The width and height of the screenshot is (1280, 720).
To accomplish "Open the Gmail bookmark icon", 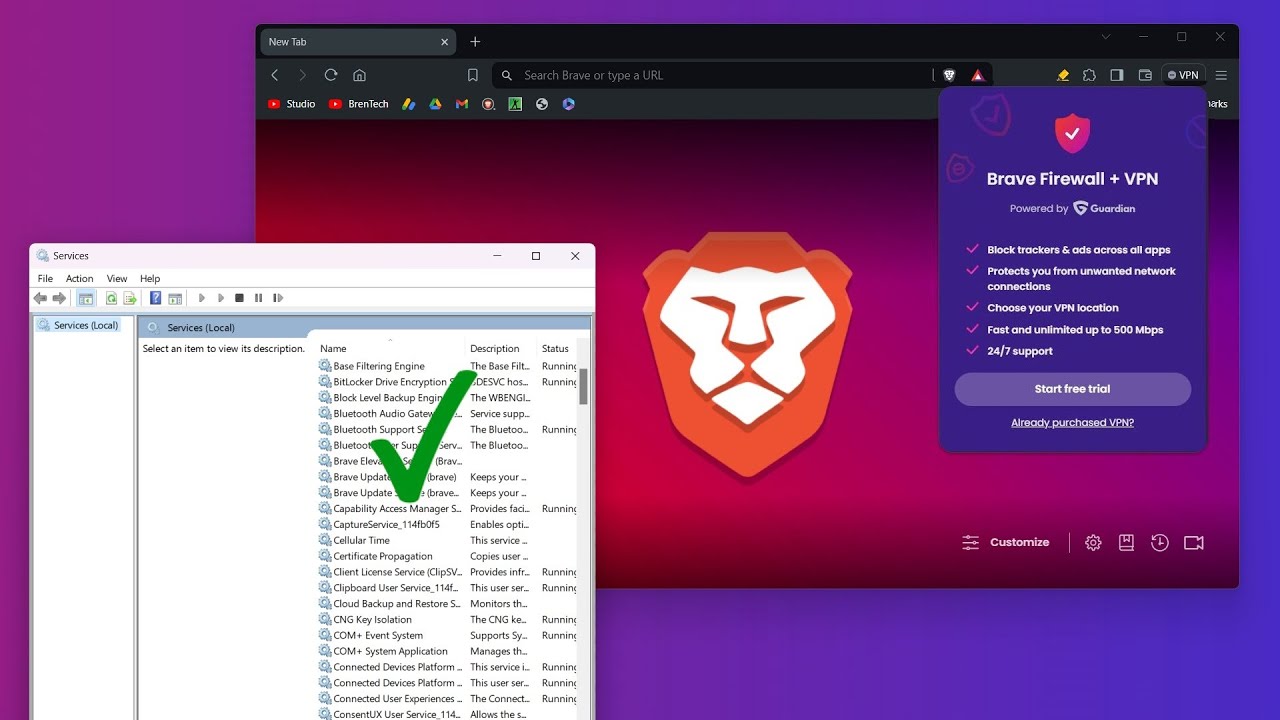I will pyautogui.click(x=462, y=104).
